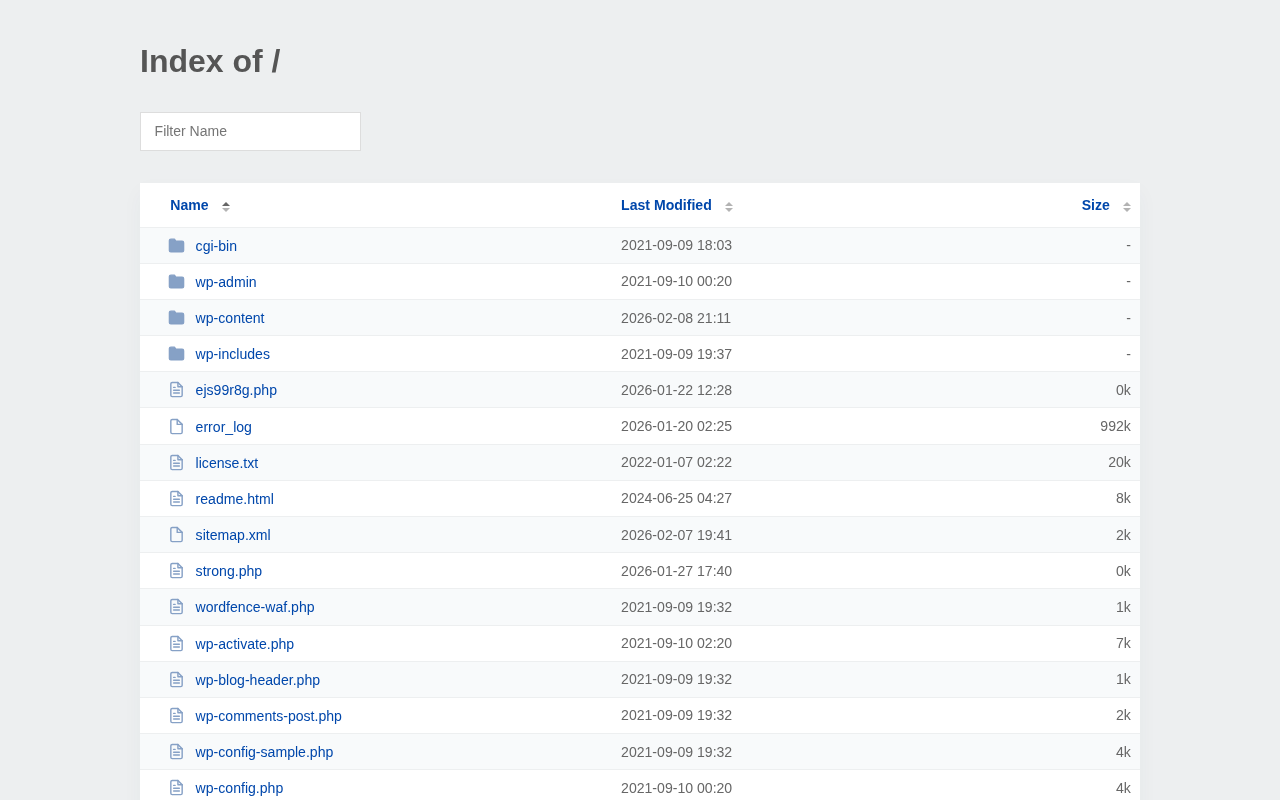Toggle sort arrows beside Last Modified
This screenshot has width=1280, height=800.
point(729,206)
